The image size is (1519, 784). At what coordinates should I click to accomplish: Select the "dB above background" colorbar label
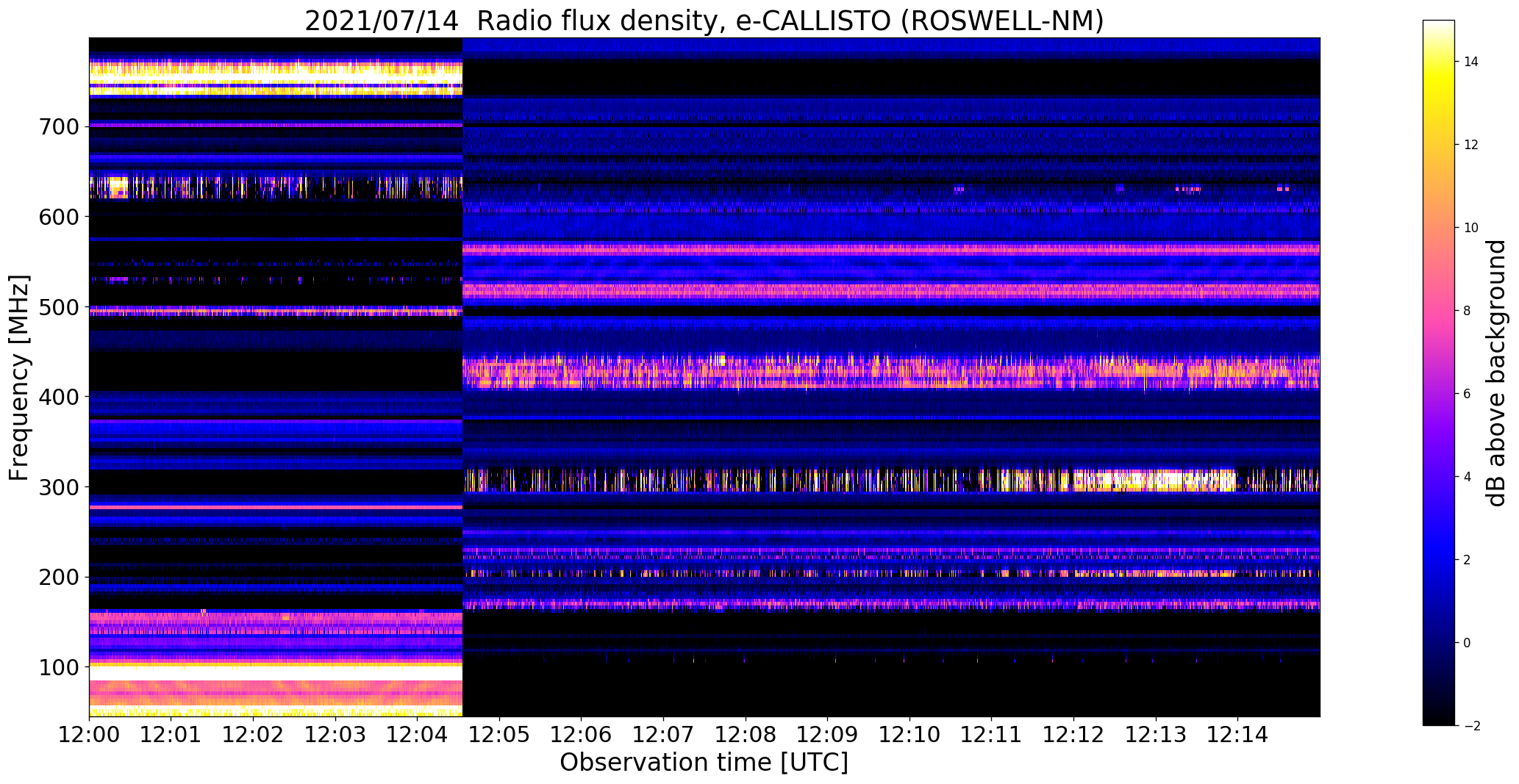[1497, 373]
